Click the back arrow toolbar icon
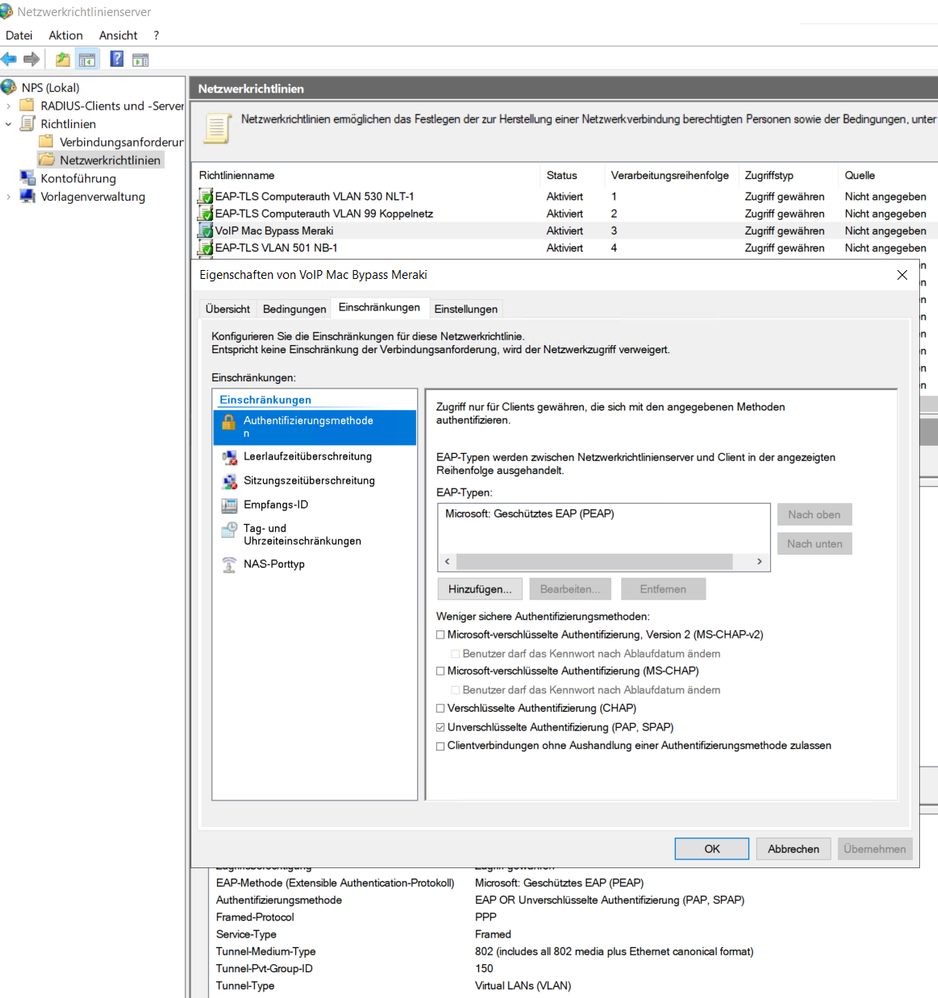Image resolution: width=938 pixels, height=998 pixels. point(10,60)
